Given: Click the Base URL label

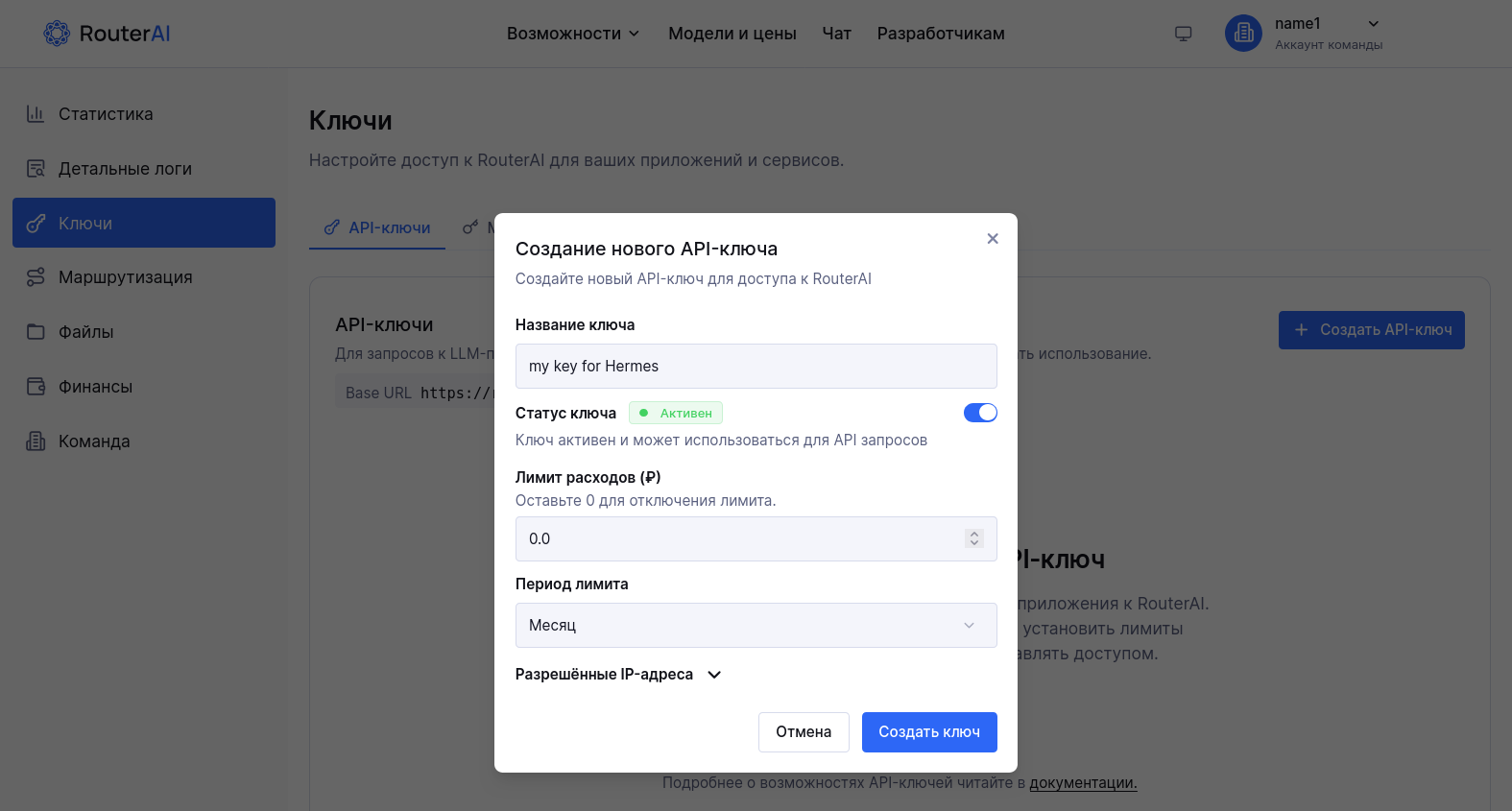Looking at the screenshot, I should [378, 393].
